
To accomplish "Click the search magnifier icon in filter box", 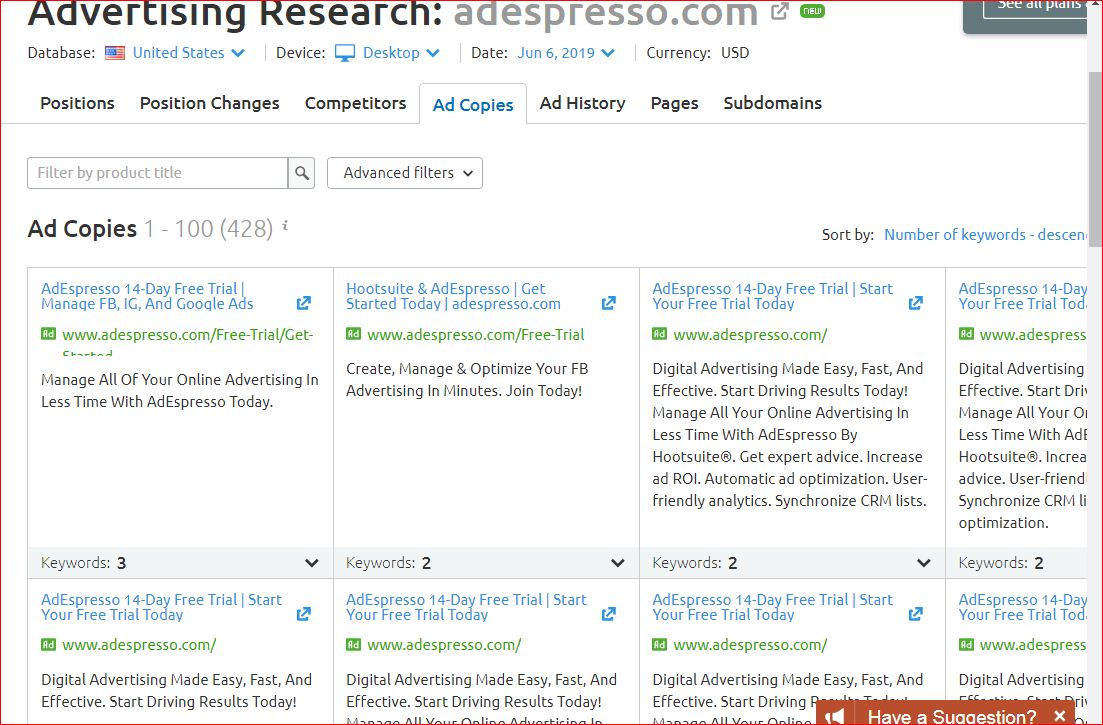I will click(x=301, y=173).
